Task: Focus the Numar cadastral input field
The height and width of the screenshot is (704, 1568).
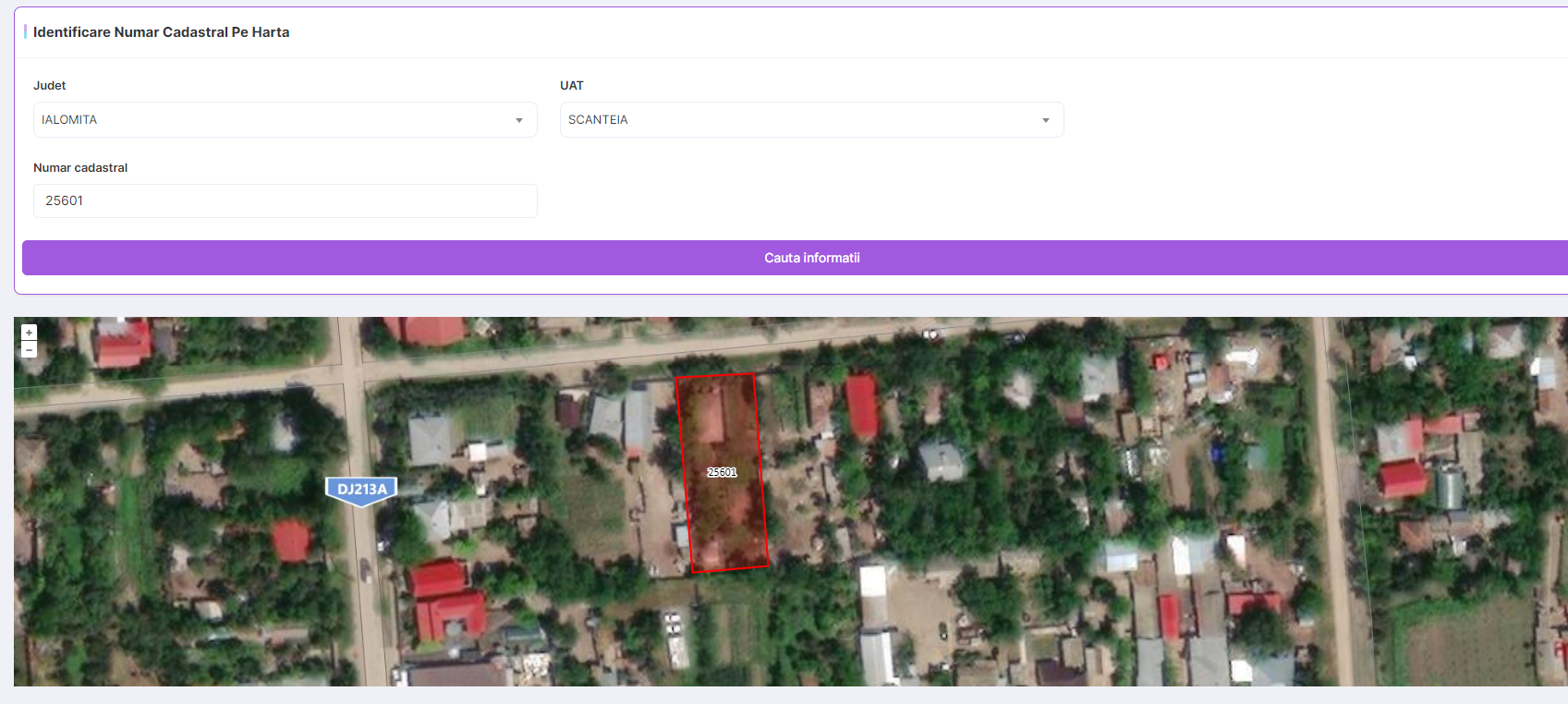Action: (285, 200)
